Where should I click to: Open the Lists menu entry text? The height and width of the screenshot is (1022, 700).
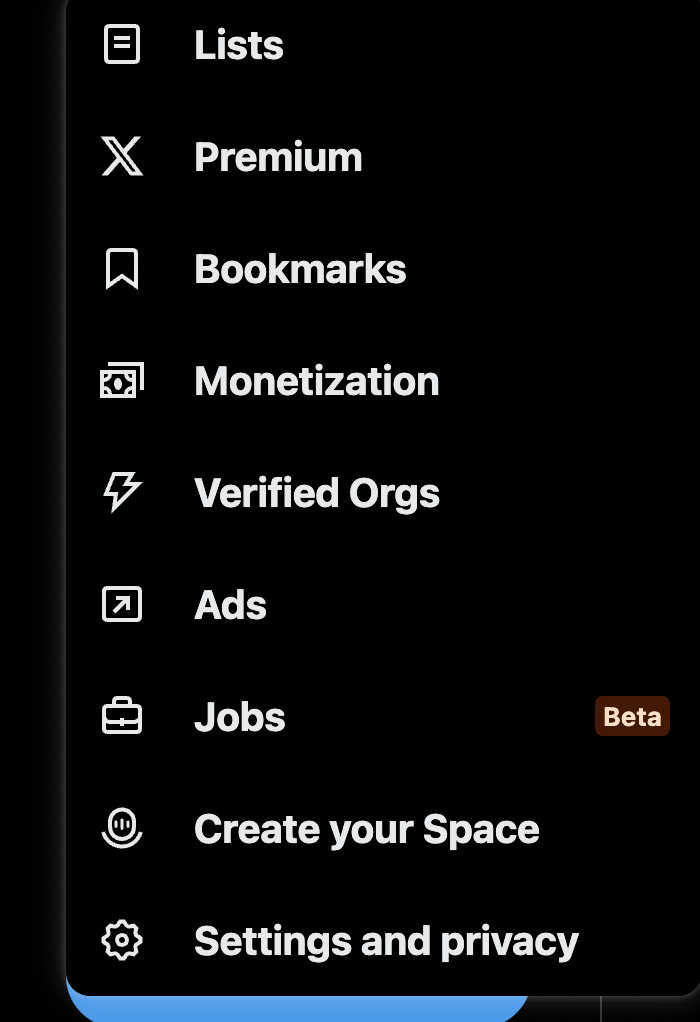coord(239,45)
